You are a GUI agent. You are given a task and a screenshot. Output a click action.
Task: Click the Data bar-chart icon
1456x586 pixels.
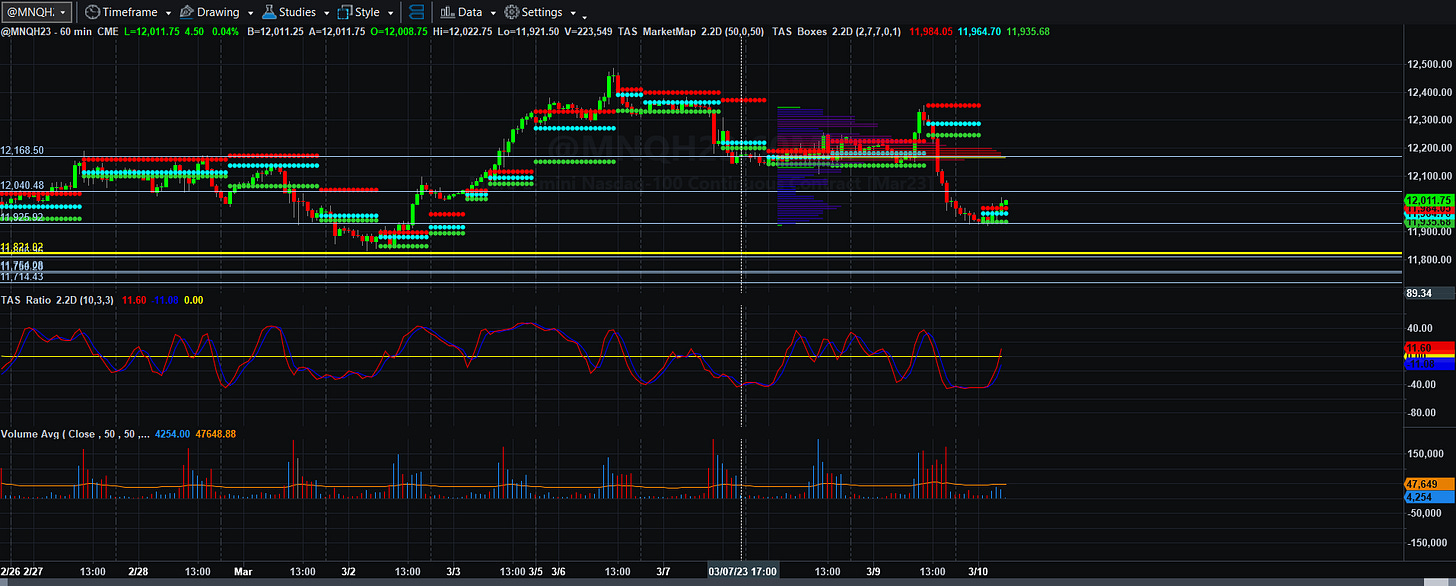[446, 12]
